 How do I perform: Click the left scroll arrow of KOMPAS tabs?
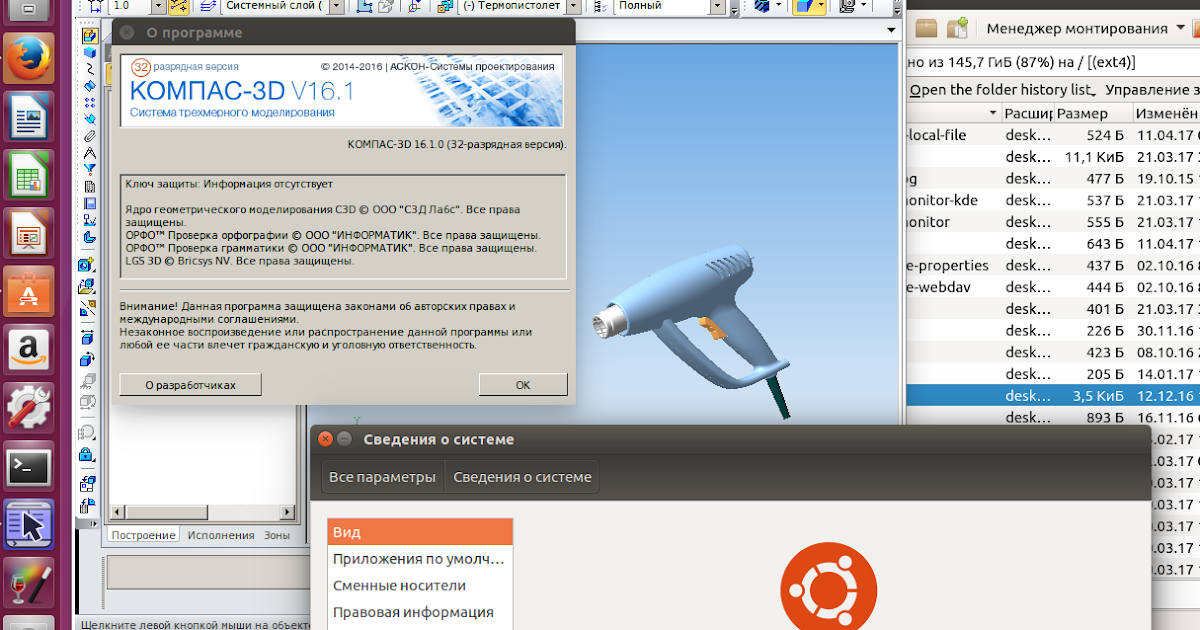[x=117, y=511]
